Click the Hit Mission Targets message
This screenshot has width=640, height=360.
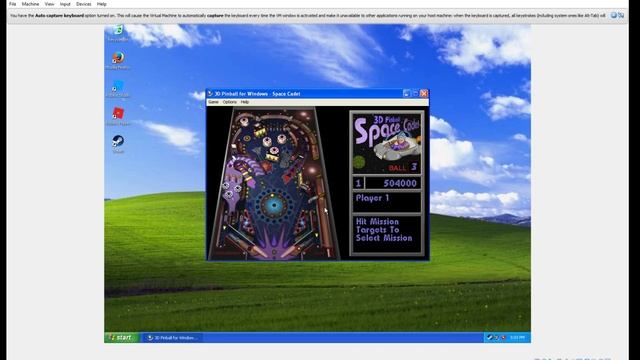point(384,230)
